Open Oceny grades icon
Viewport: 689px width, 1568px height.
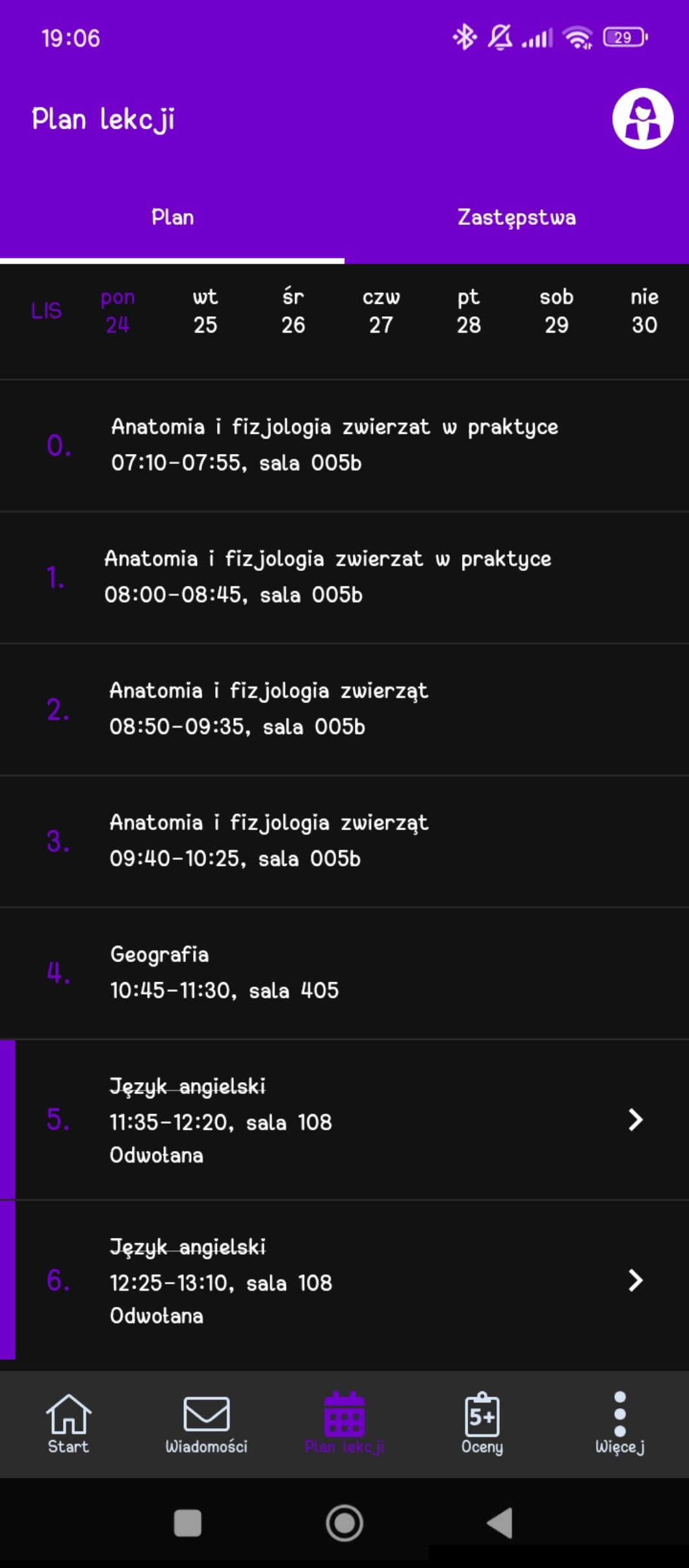482,1415
